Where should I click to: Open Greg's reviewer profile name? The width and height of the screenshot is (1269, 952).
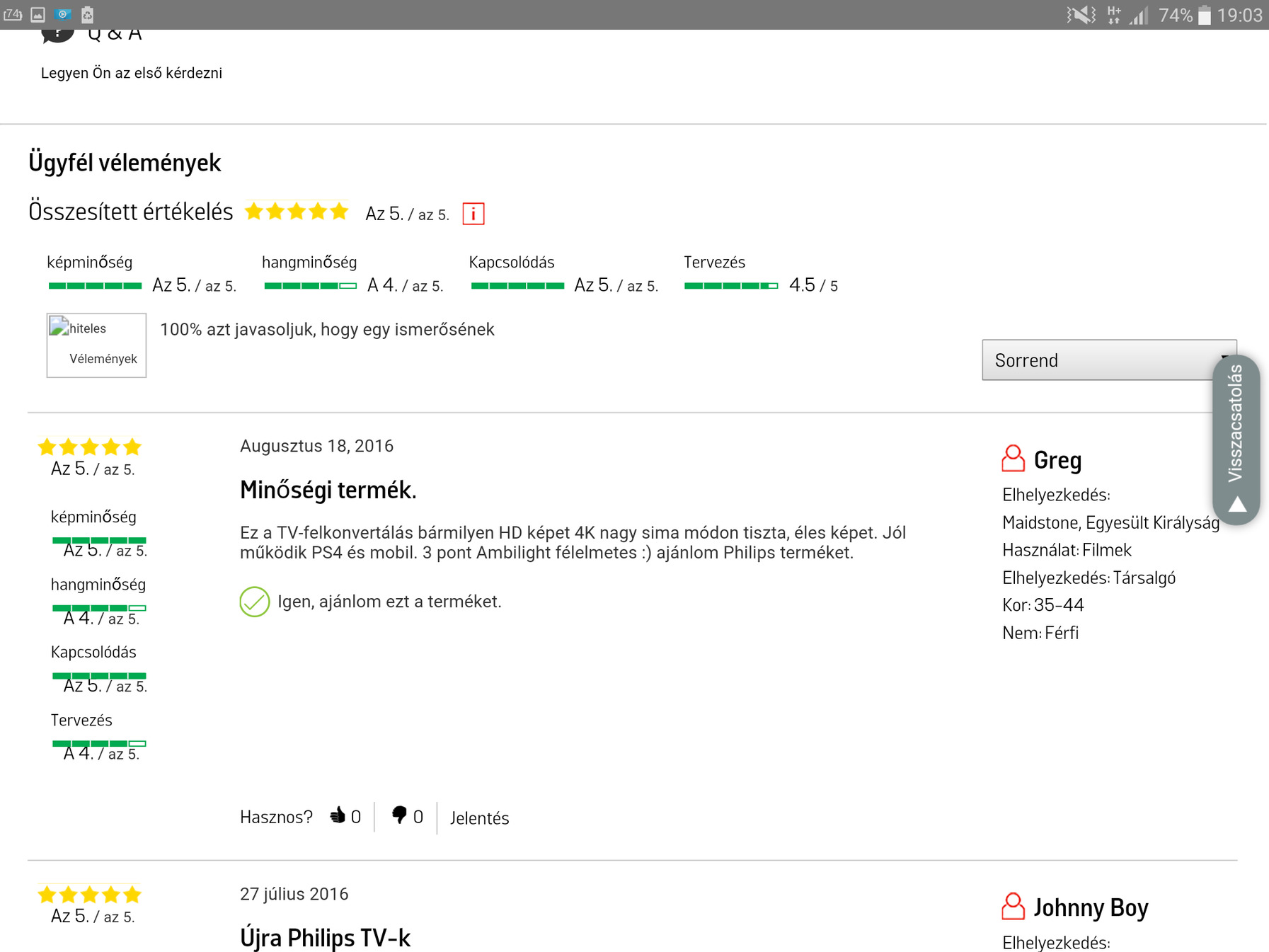click(1057, 460)
